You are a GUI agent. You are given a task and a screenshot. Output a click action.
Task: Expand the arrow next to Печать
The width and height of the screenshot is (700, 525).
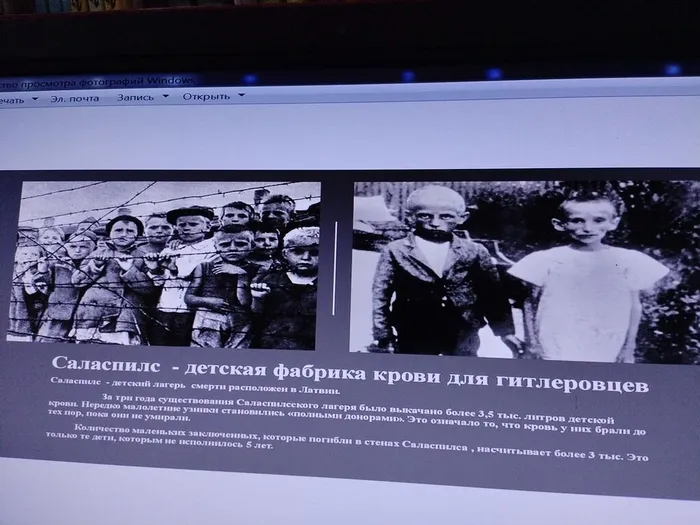coord(35,99)
